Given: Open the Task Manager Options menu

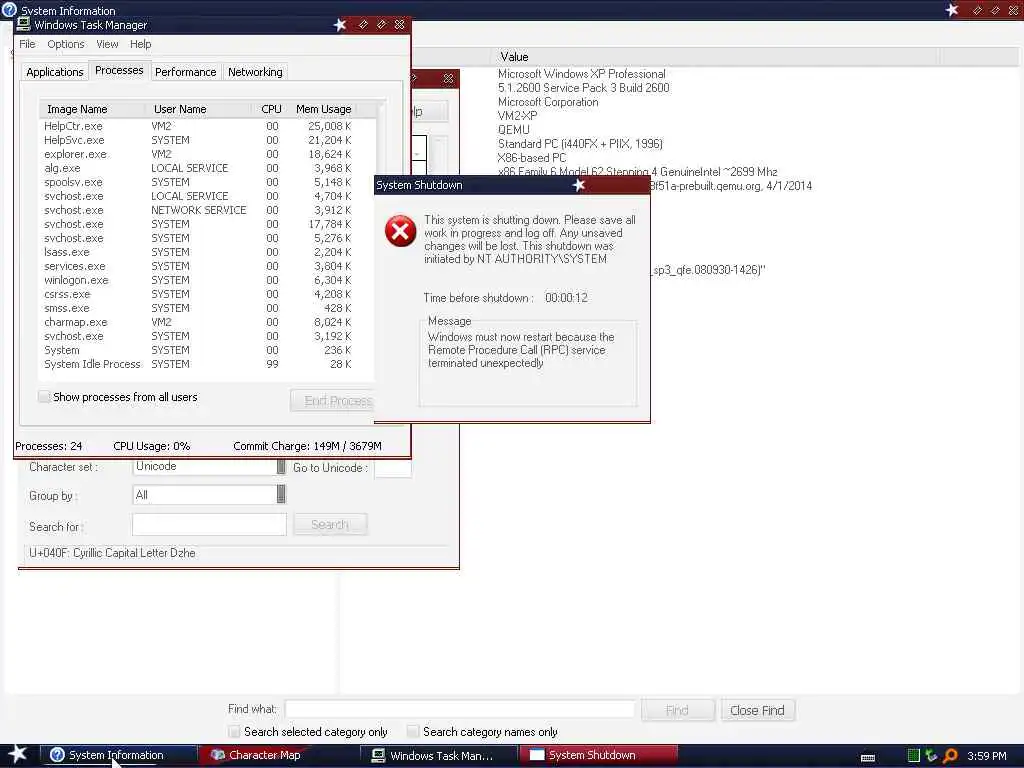Looking at the screenshot, I should pos(65,44).
